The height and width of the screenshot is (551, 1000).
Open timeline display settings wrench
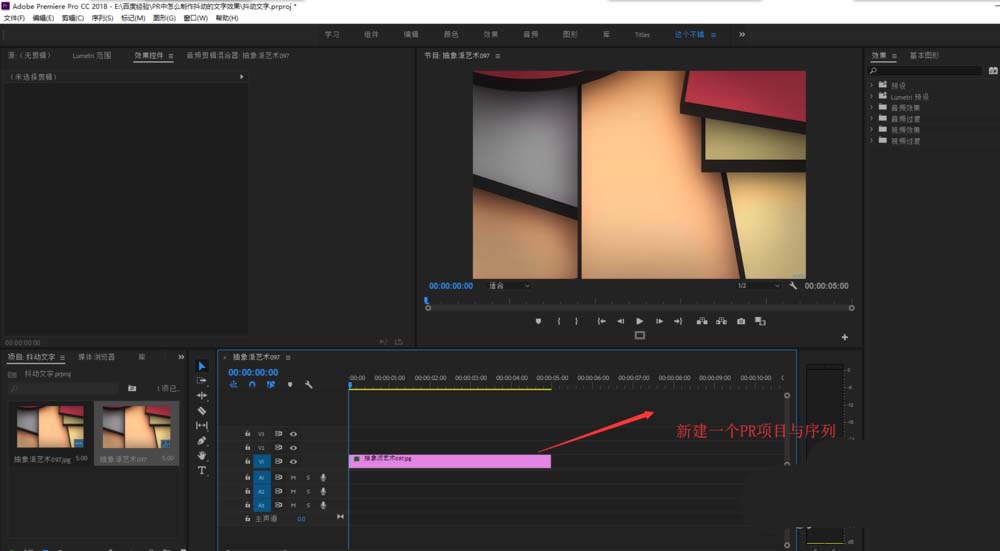[x=309, y=384]
